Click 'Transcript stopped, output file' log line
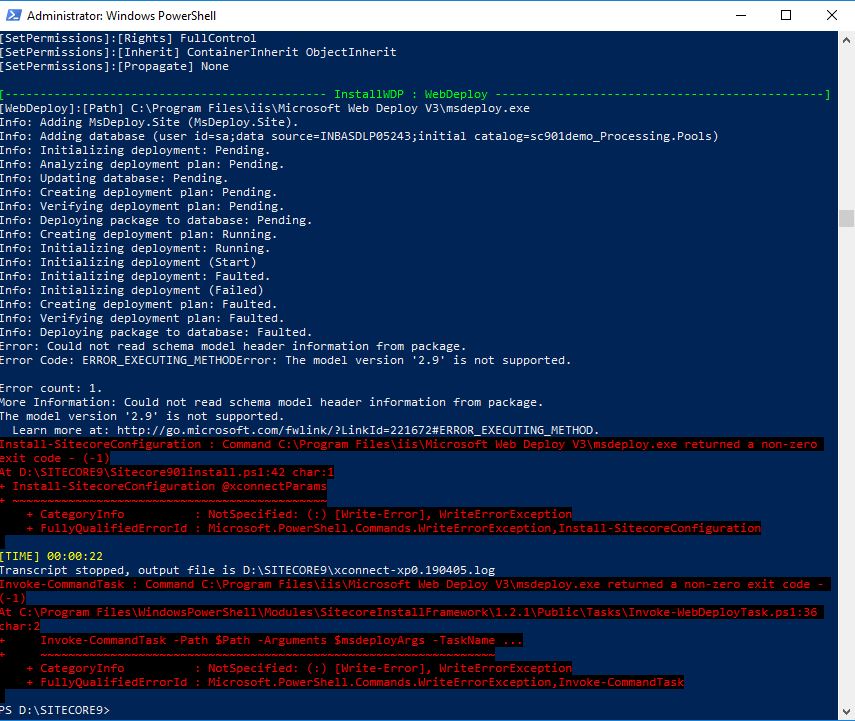 pos(248,570)
